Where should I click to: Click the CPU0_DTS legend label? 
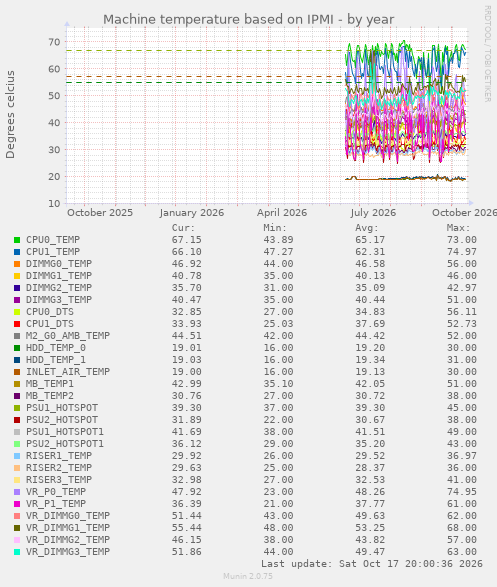50,312
